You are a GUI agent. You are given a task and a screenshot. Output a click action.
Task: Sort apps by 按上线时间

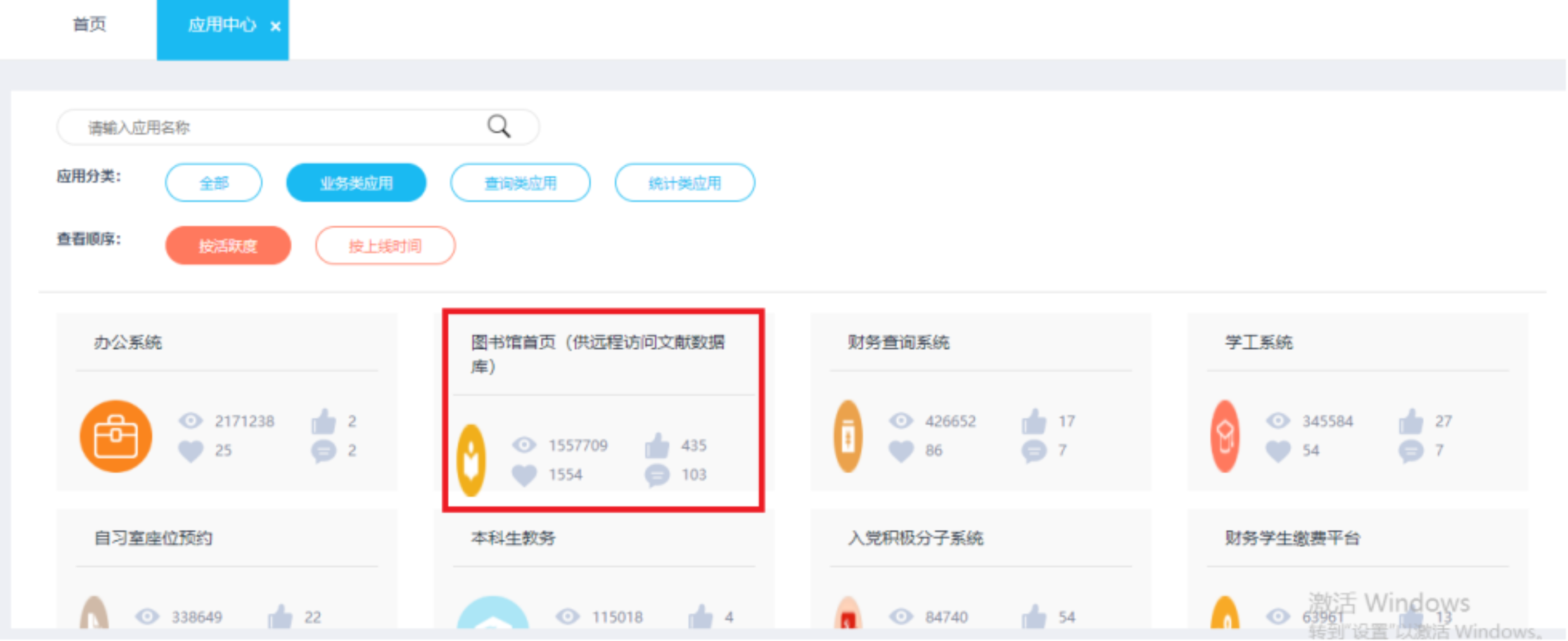385,246
